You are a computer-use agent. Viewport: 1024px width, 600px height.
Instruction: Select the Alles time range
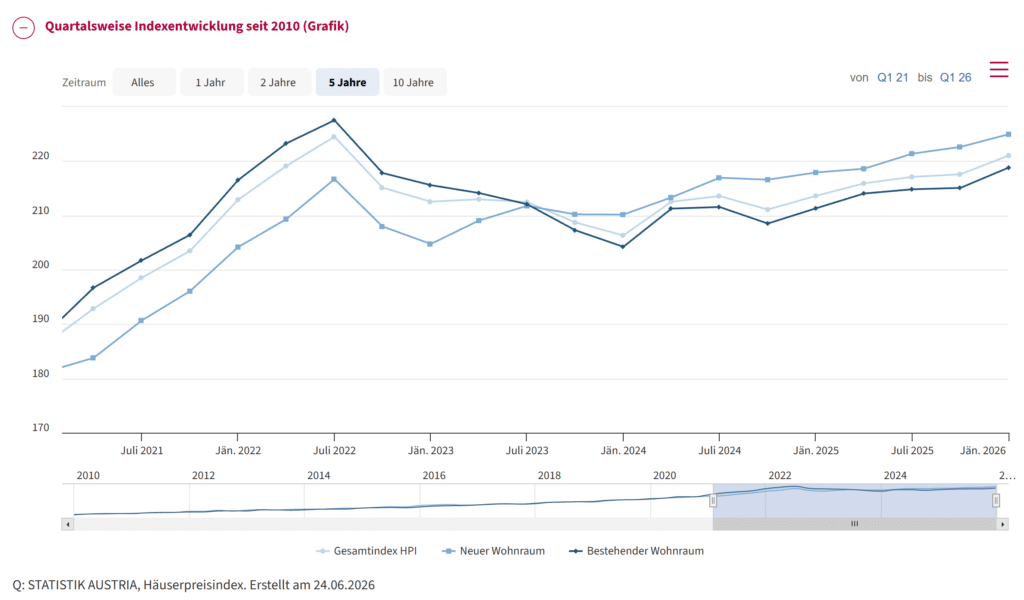point(143,82)
